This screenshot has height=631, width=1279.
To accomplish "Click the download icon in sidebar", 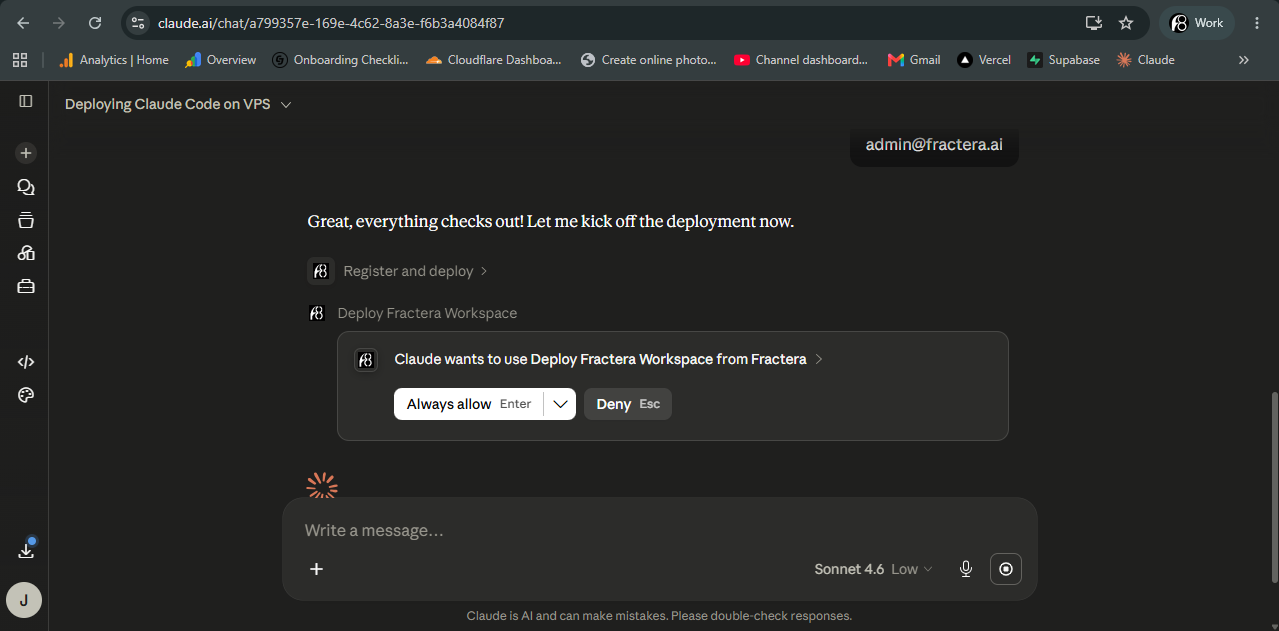I will click(x=26, y=550).
